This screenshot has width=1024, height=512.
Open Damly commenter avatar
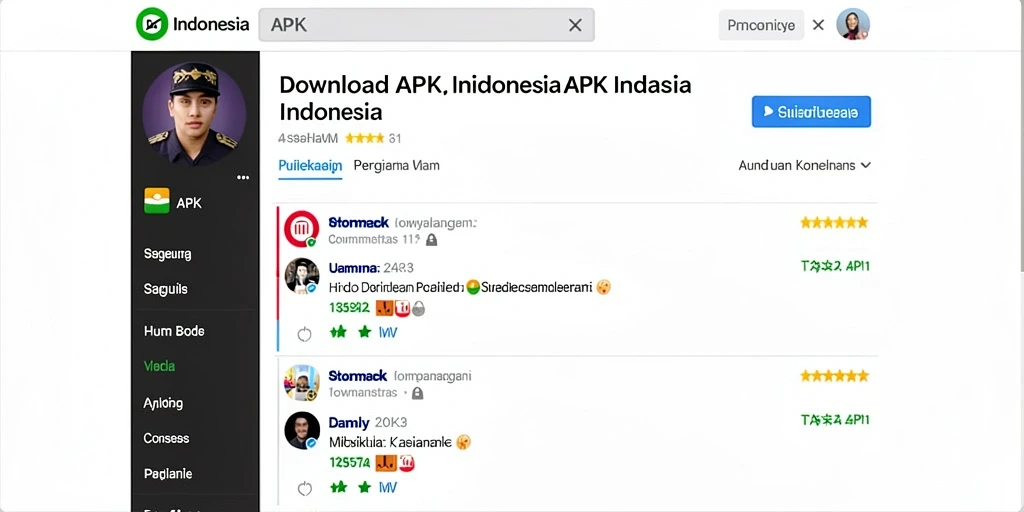coord(302,430)
